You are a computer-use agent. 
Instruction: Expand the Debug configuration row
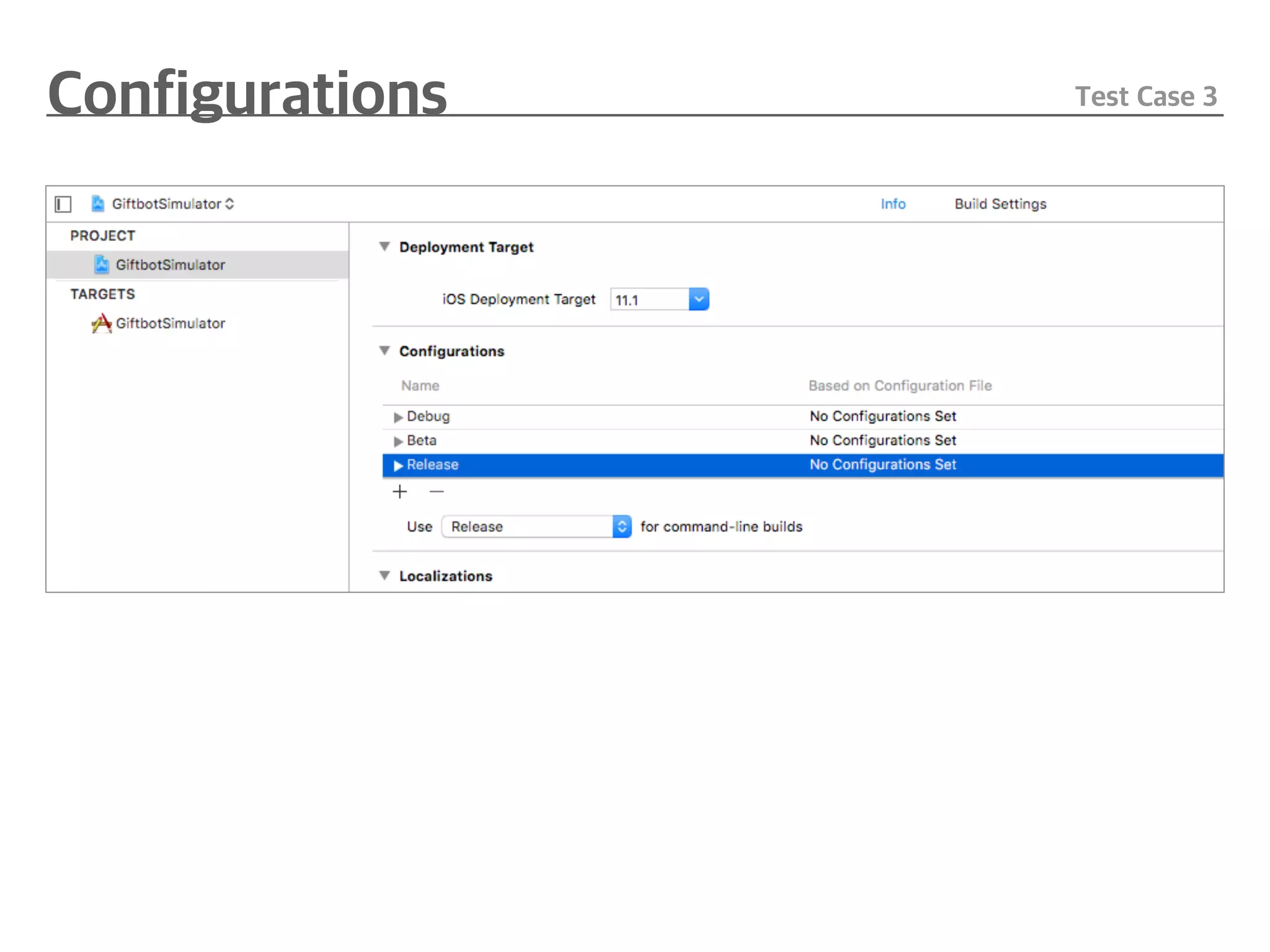(398, 417)
